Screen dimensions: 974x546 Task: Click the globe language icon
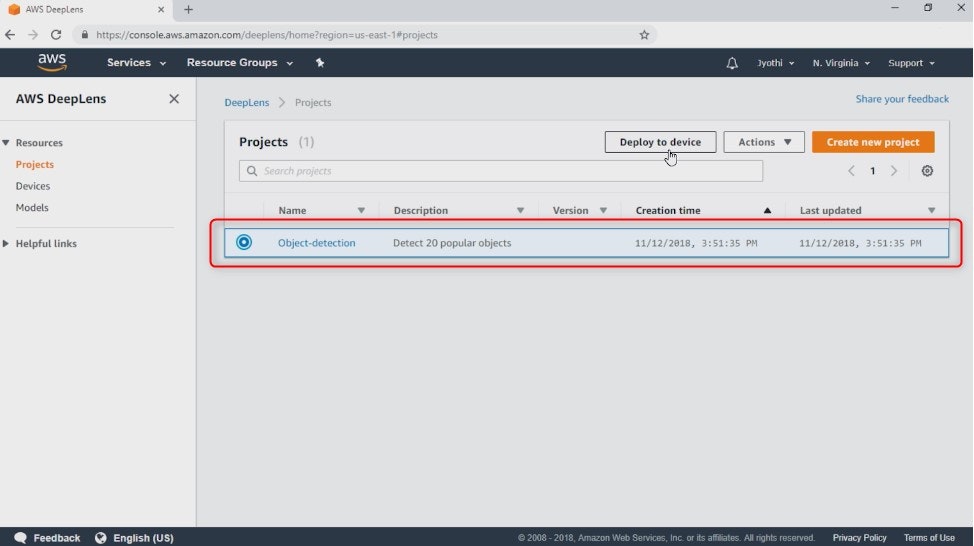[101, 538]
